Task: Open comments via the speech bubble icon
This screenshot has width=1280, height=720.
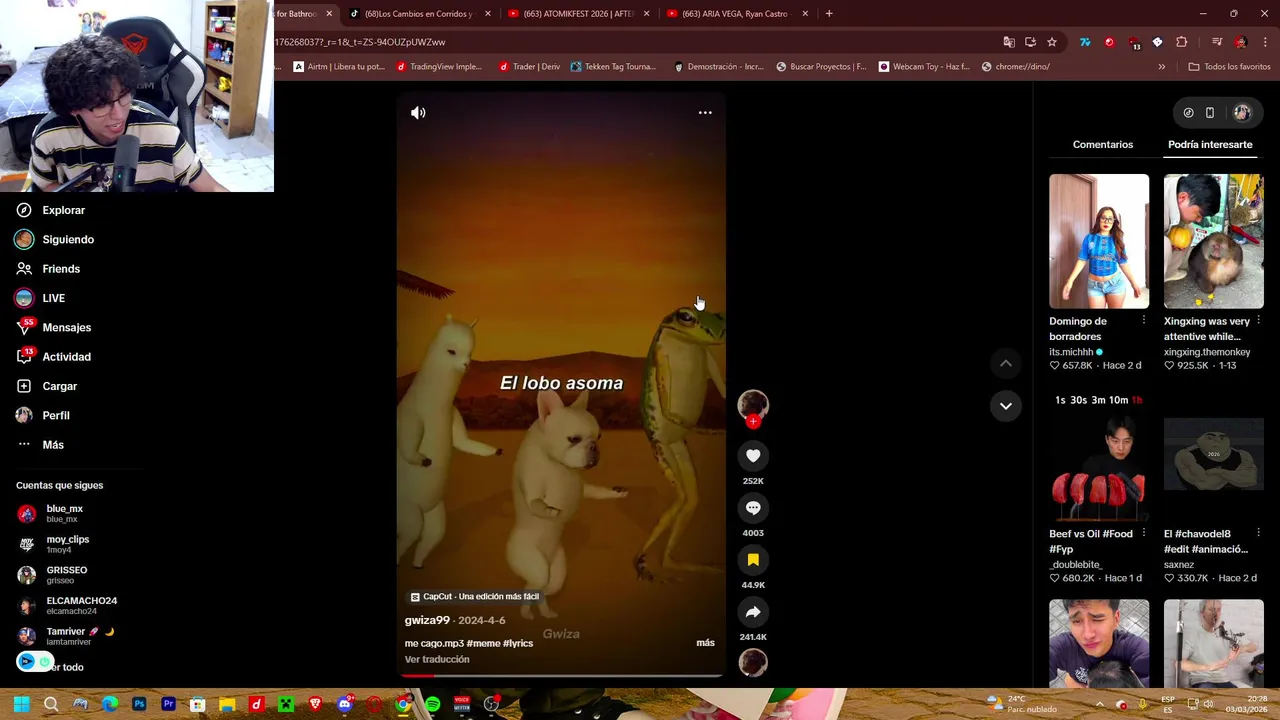Action: (x=753, y=508)
